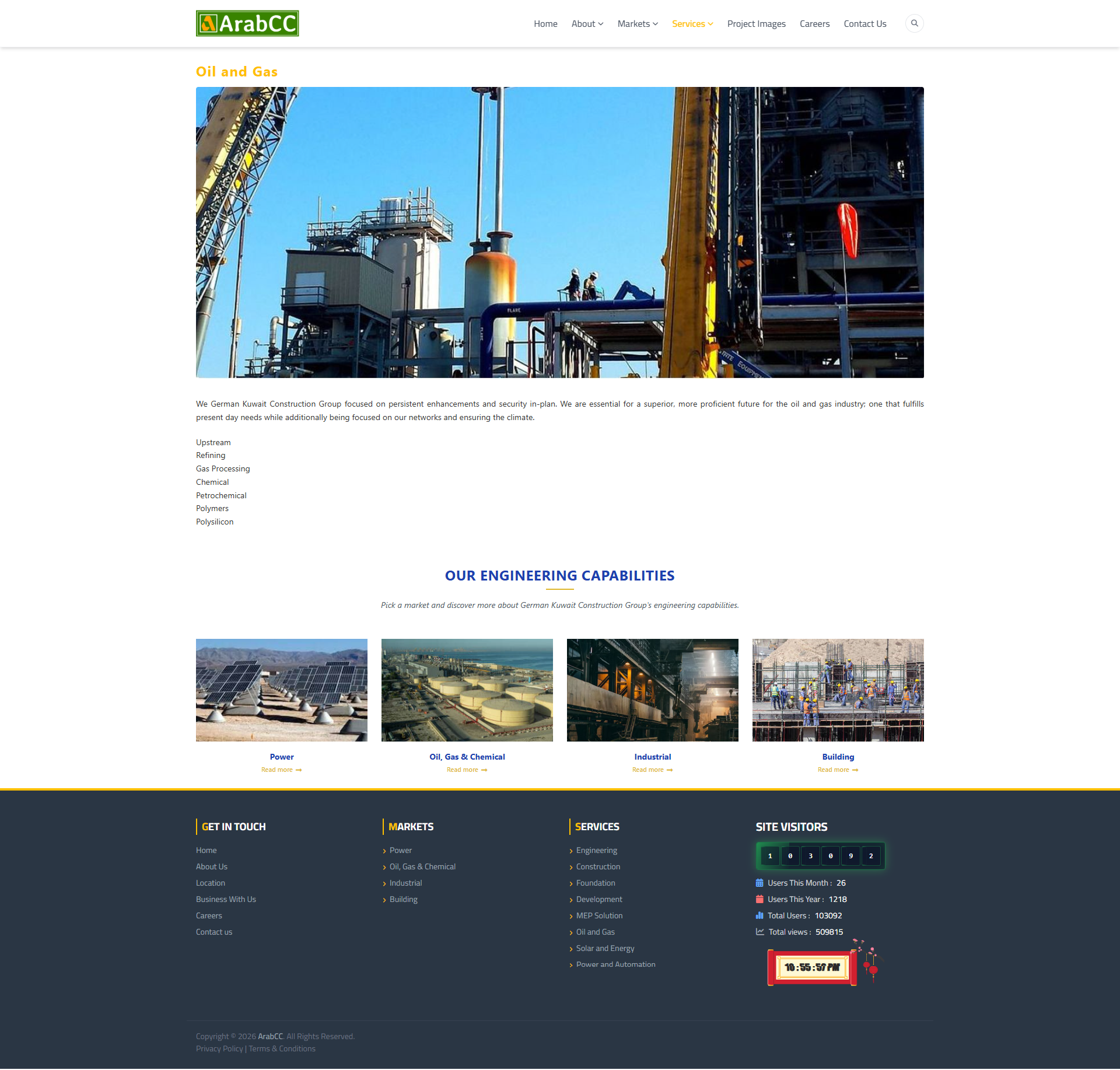The width and height of the screenshot is (1120, 1070).
Task: Open the footer Location link
Action: pos(211,883)
